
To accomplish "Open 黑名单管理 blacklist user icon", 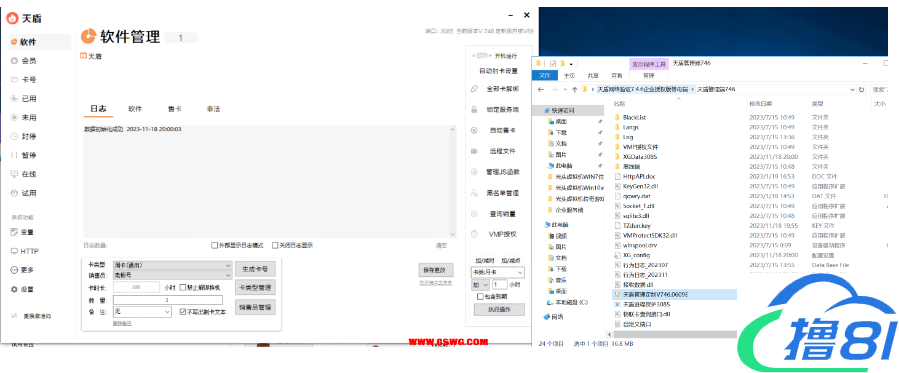I will [x=474, y=193].
